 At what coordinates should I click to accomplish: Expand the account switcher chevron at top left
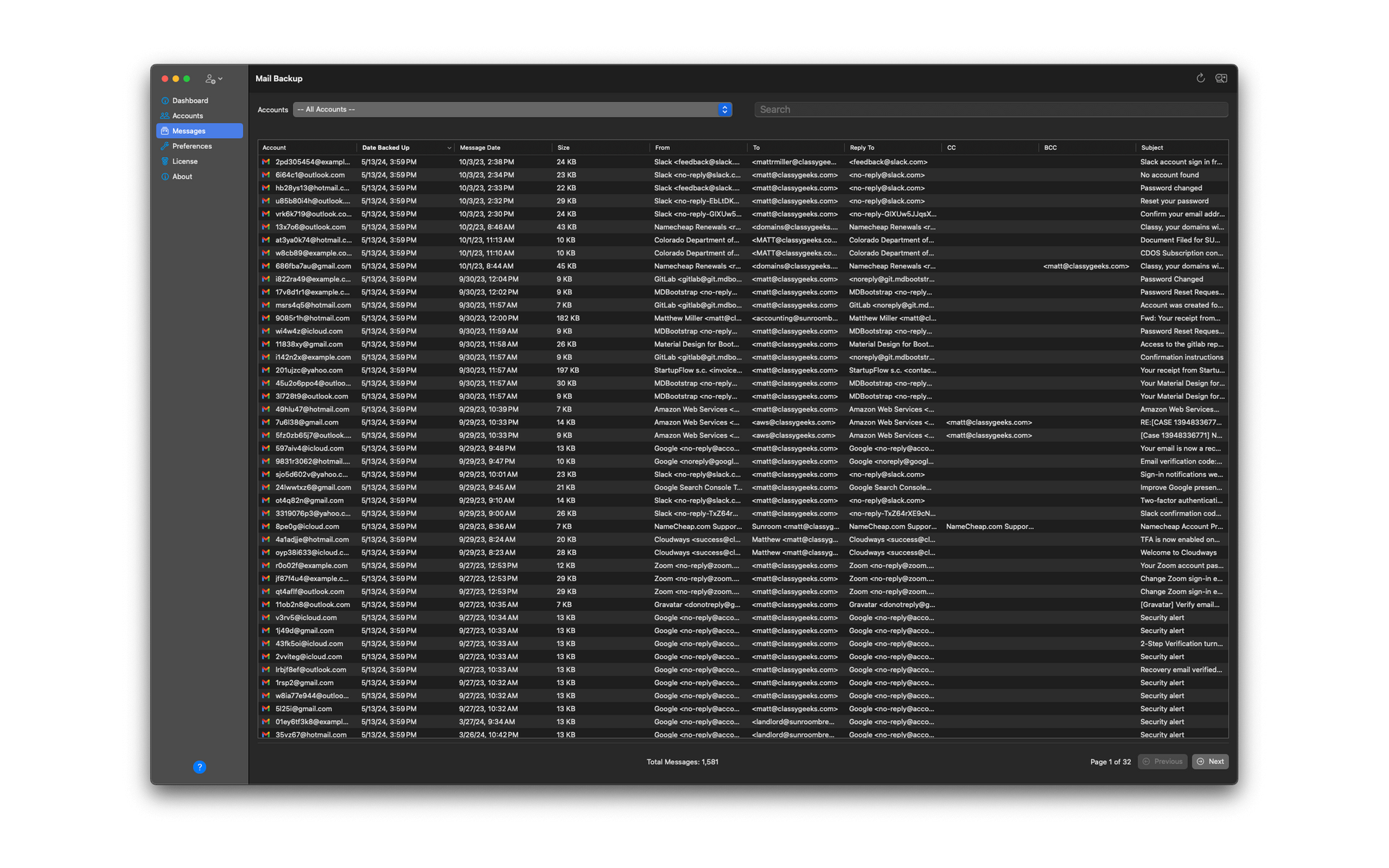pyautogui.click(x=219, y=78)
